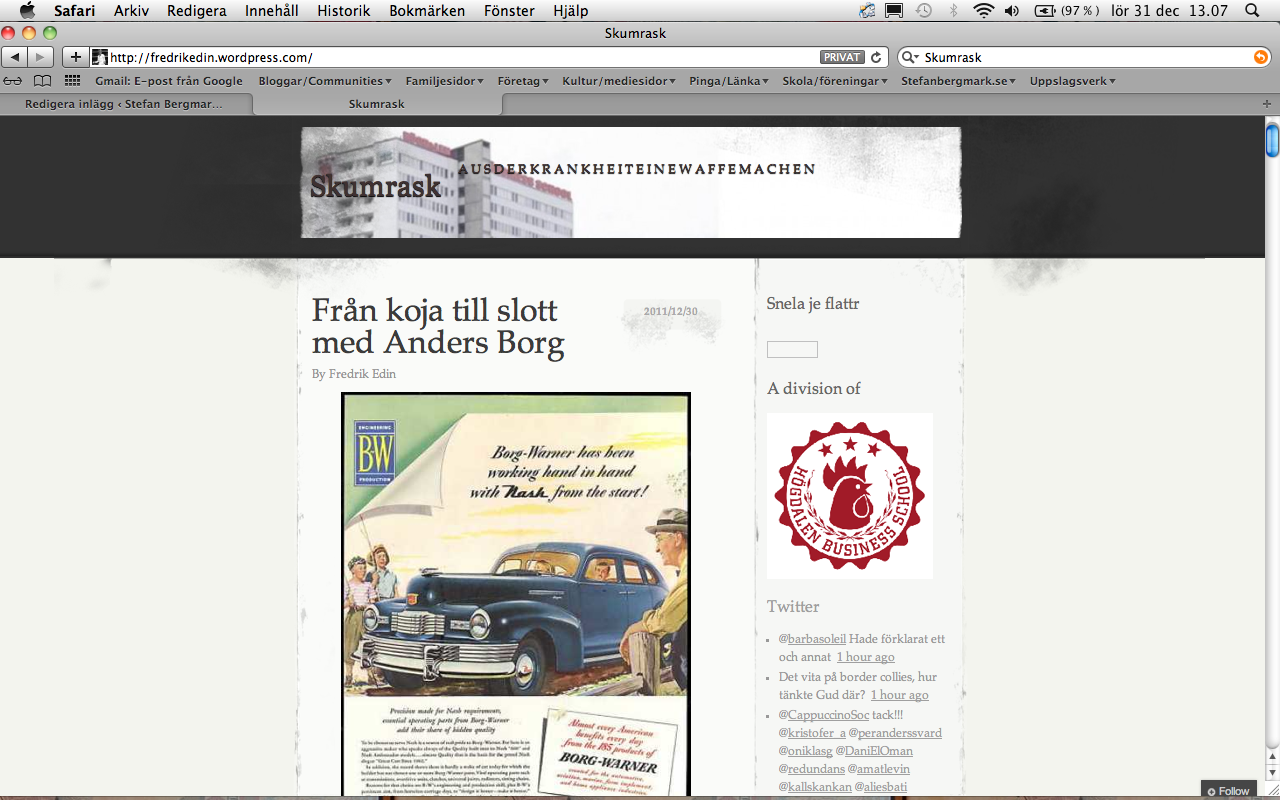Click the orange SnapBack icon in search field
Viewport: 1280px width, 800px height.
pos(1261,57)
